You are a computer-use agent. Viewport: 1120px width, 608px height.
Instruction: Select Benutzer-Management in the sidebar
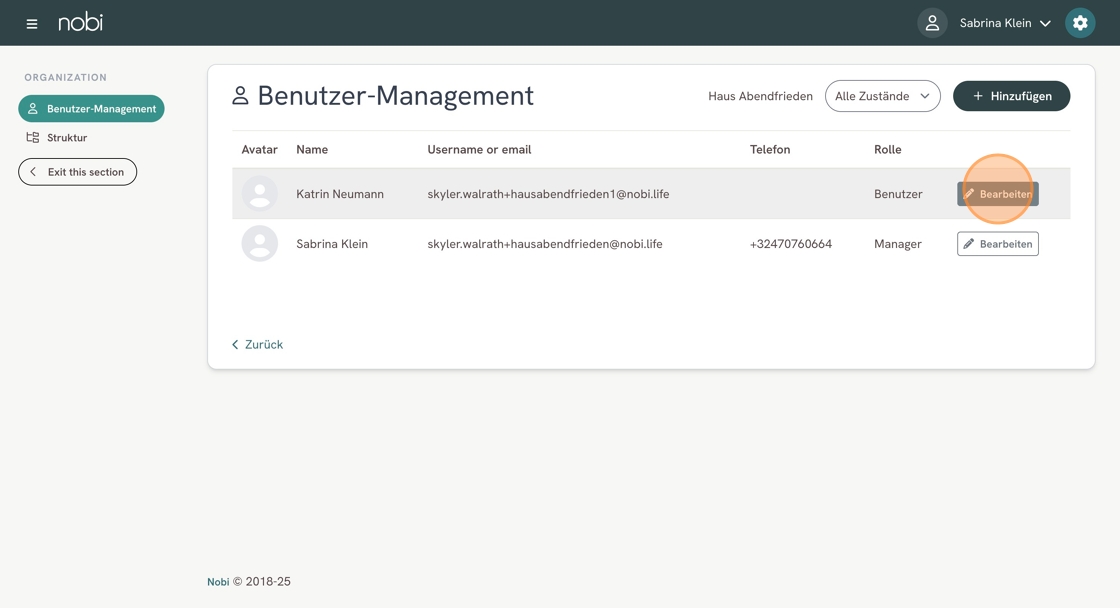91,108
